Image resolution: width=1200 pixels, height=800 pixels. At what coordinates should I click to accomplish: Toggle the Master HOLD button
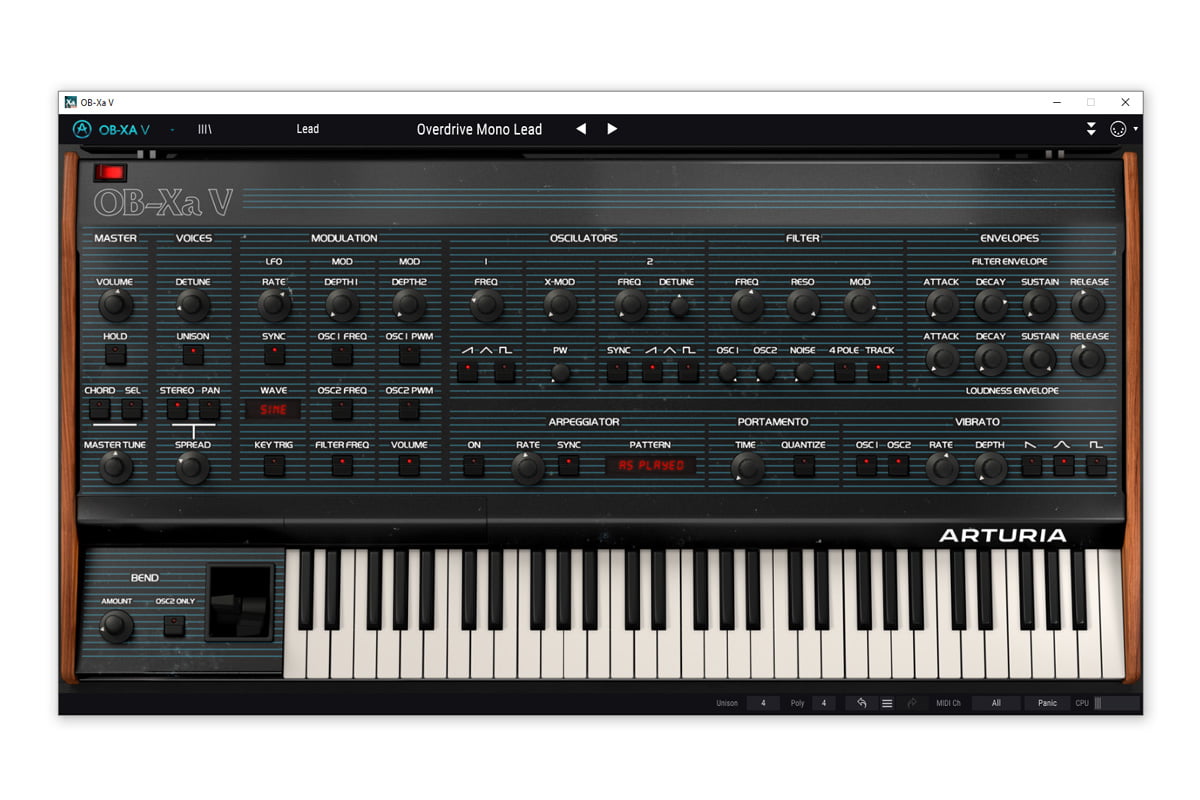(x=115, y=354)
